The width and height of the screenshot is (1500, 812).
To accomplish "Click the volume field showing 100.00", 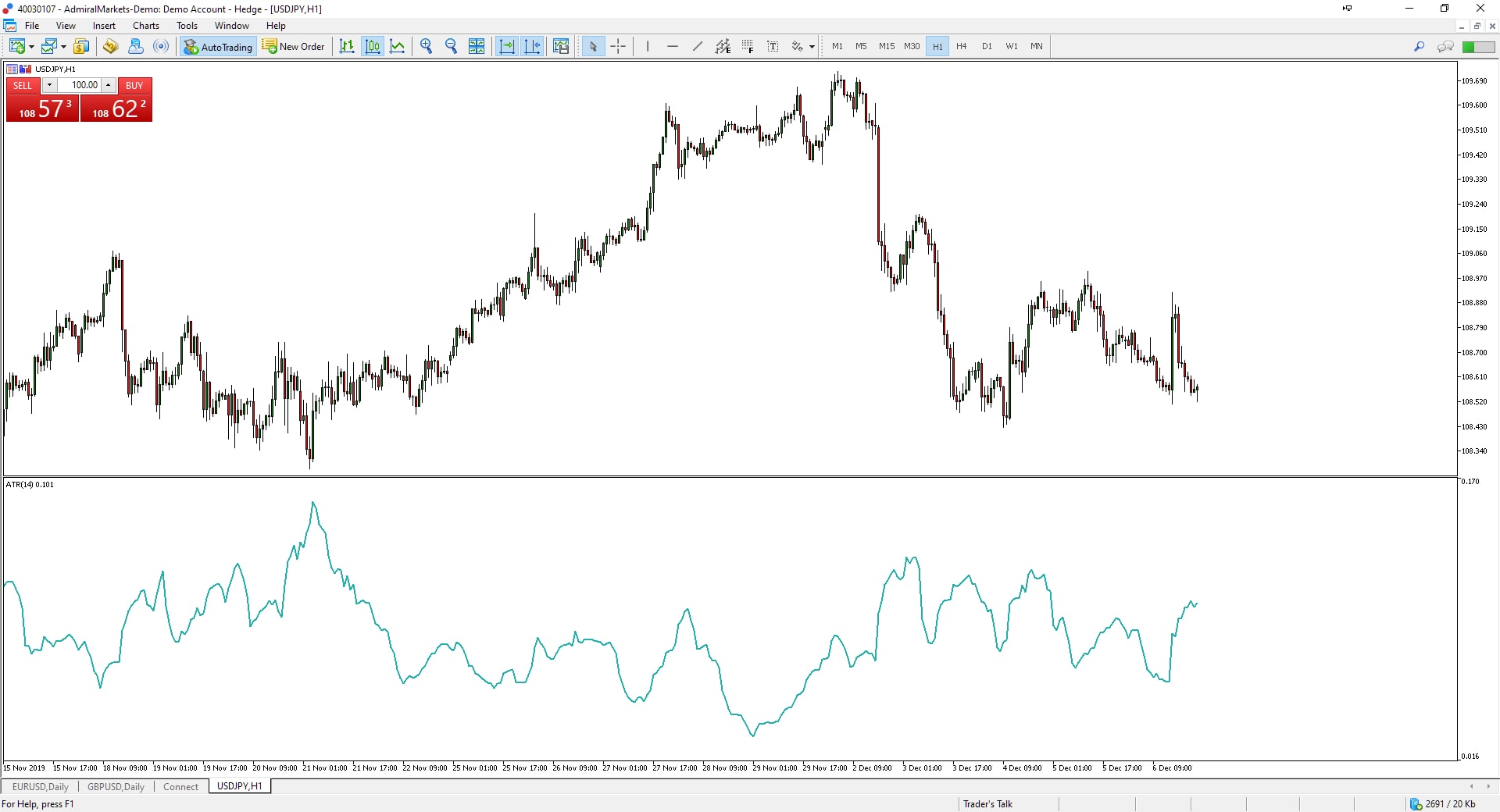I will point(79,85).
